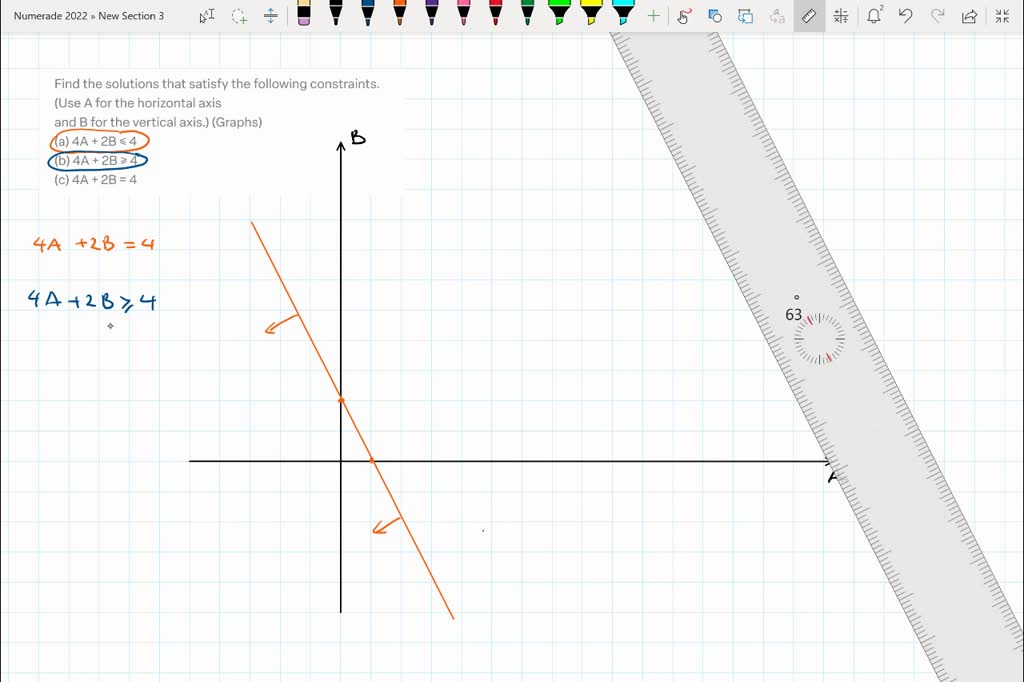
Task: Open the shape recognition tool
Action: pos(713,15)
